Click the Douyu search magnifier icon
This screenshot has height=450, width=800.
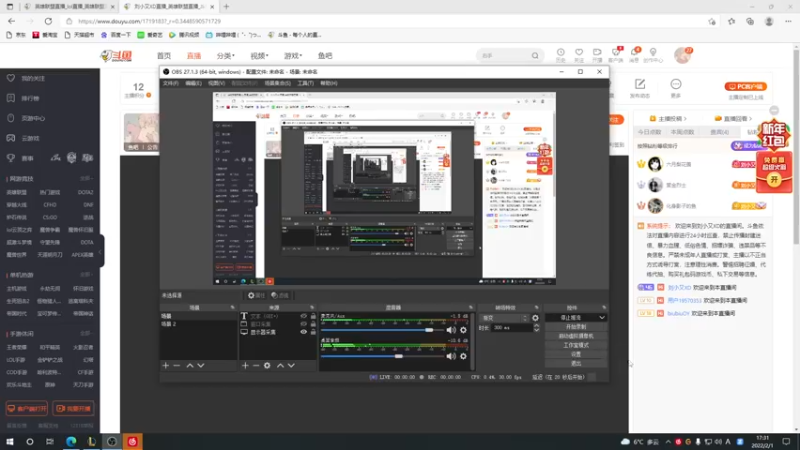[535, 56]
